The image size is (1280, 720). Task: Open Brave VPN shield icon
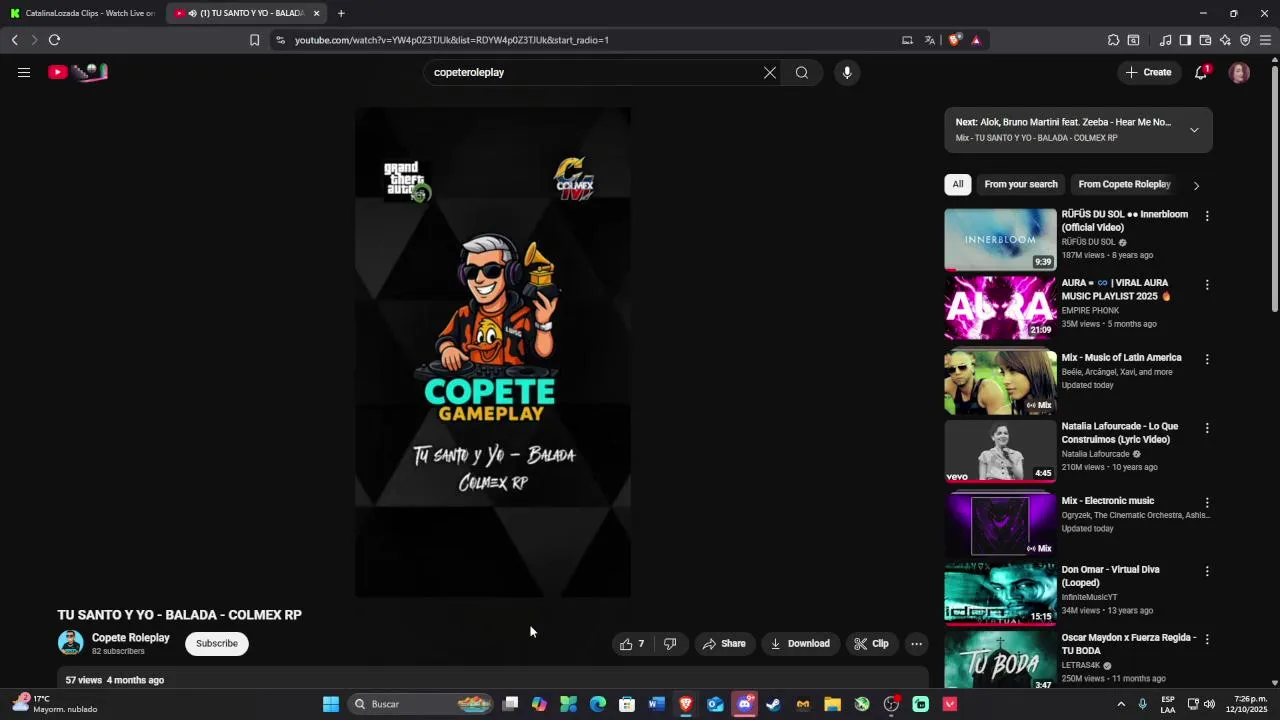coord(1245,40)
